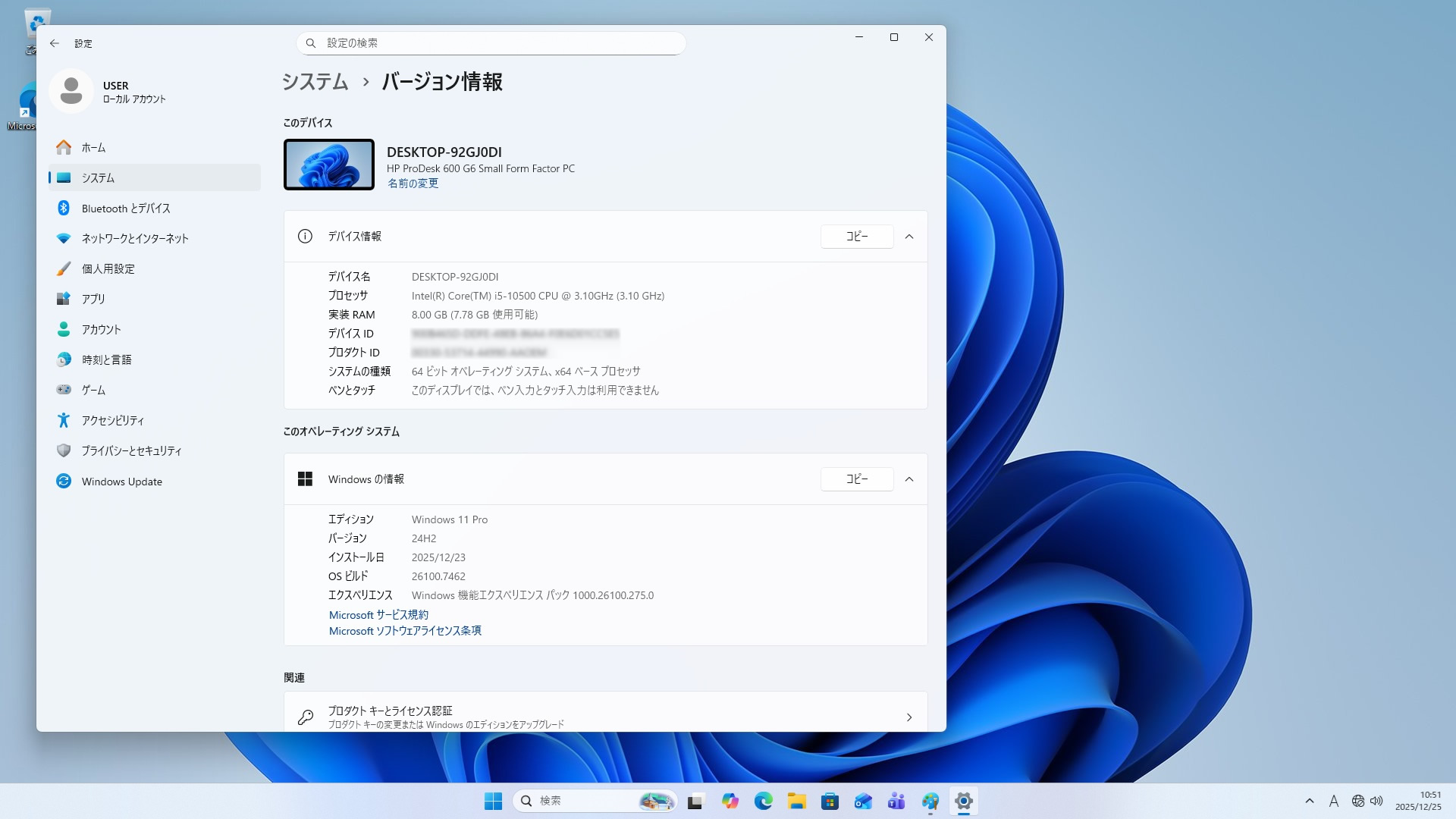The height and width of the screenshot is (819, 1456).
Task: Click the Network and Internet wifi icon
Action: [64, 238]
